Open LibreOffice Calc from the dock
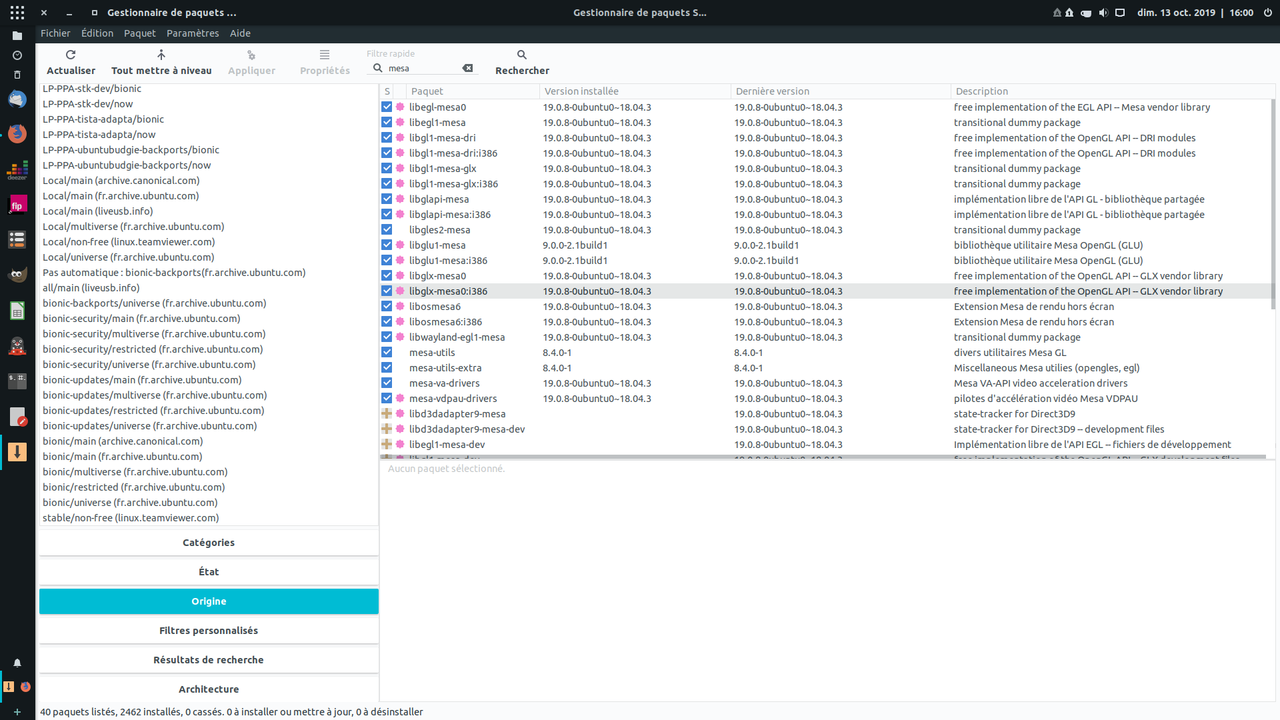Screen dimensions: 1280x720 [x=17, y=310]
